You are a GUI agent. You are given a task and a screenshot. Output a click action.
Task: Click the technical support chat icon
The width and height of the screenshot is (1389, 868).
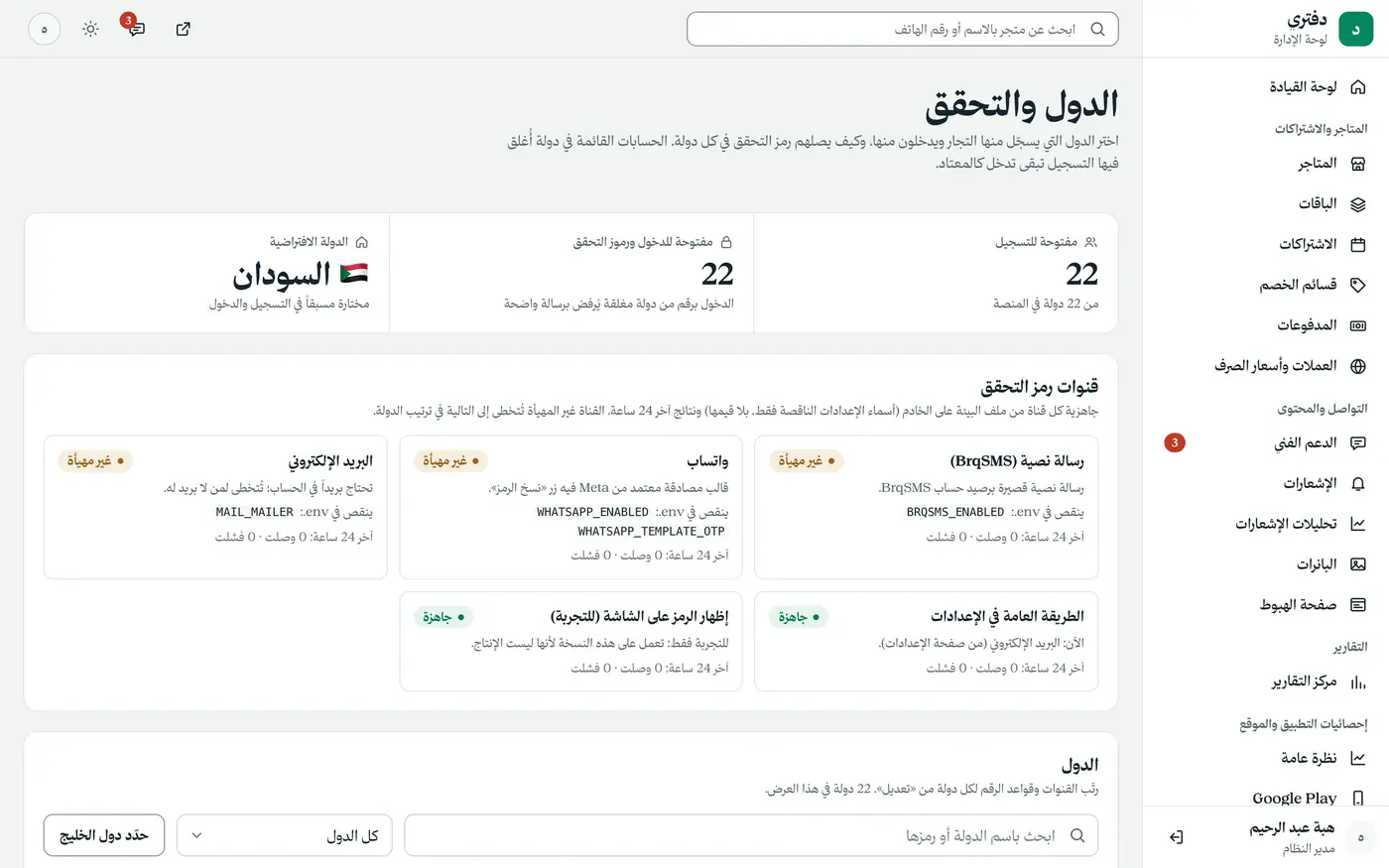click(1358, 443)
